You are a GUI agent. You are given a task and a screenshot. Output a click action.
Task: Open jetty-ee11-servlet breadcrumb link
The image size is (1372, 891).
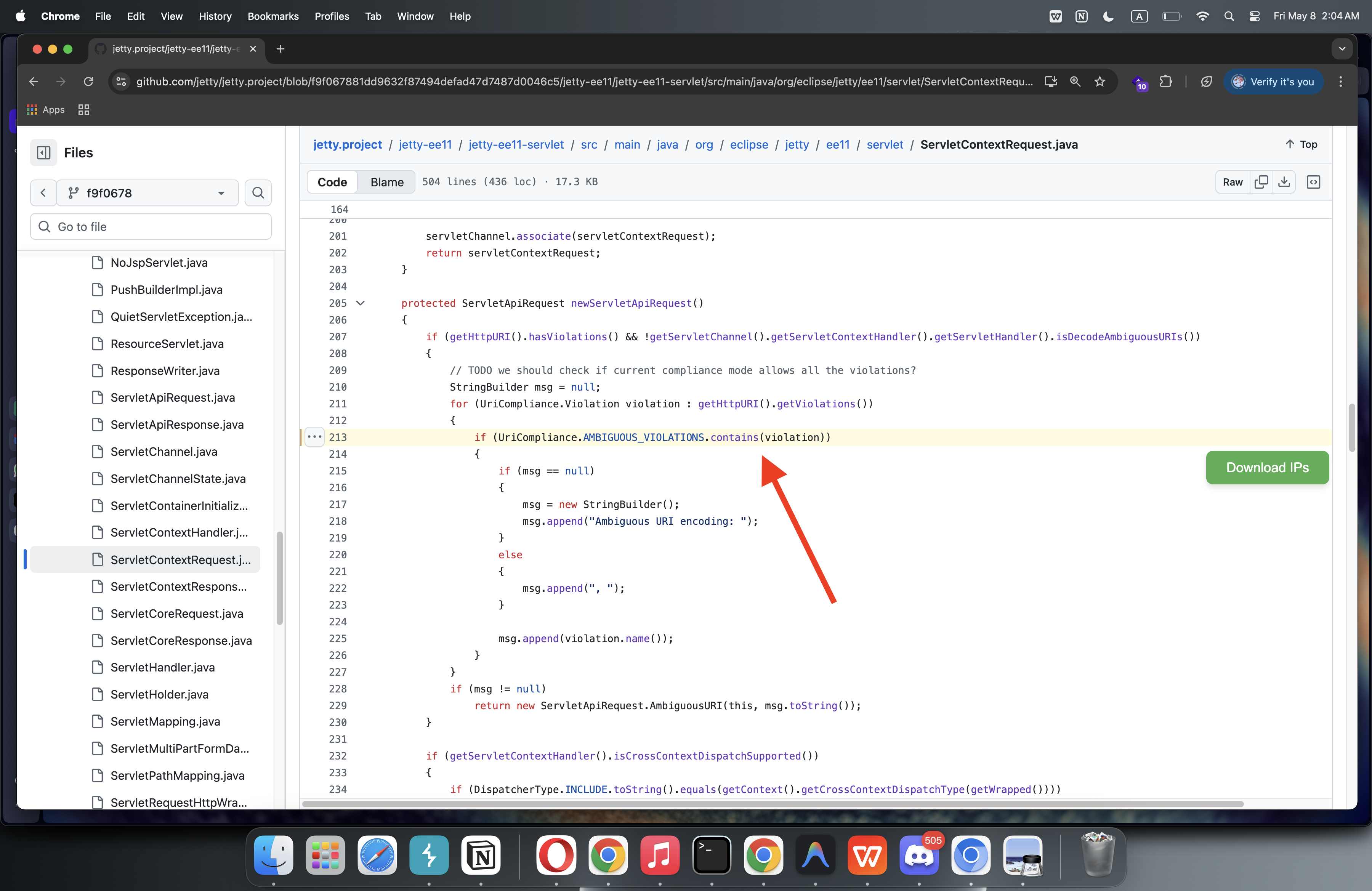tap(516, 144)
